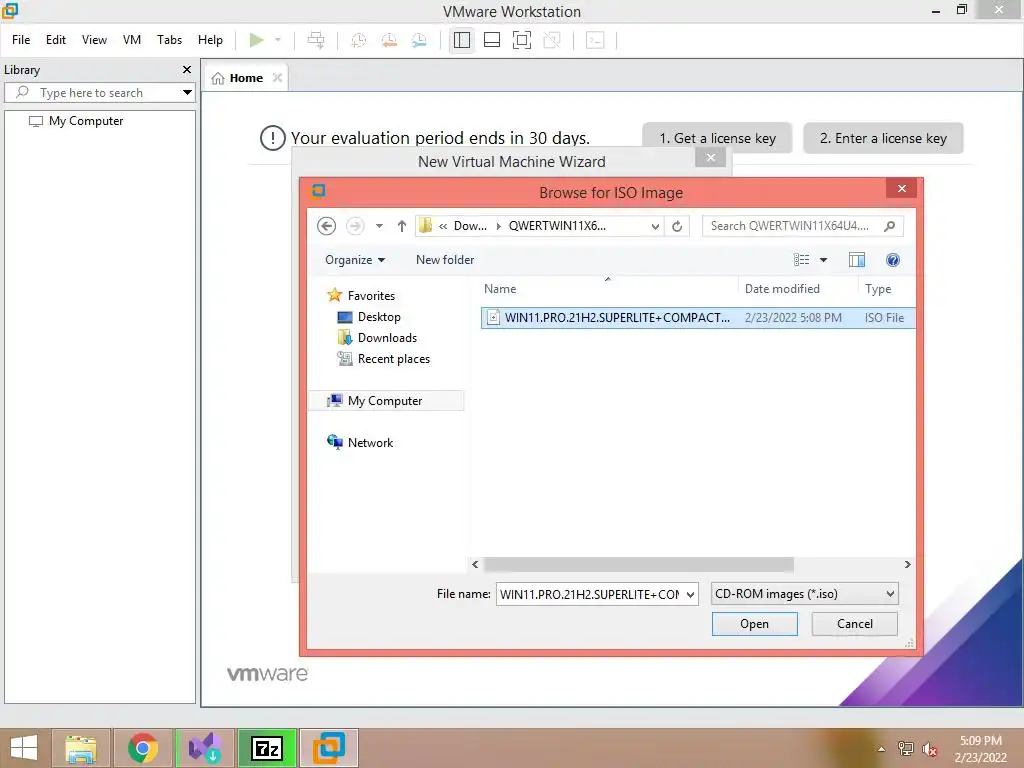Open the File menu

(x=21, y=40)
